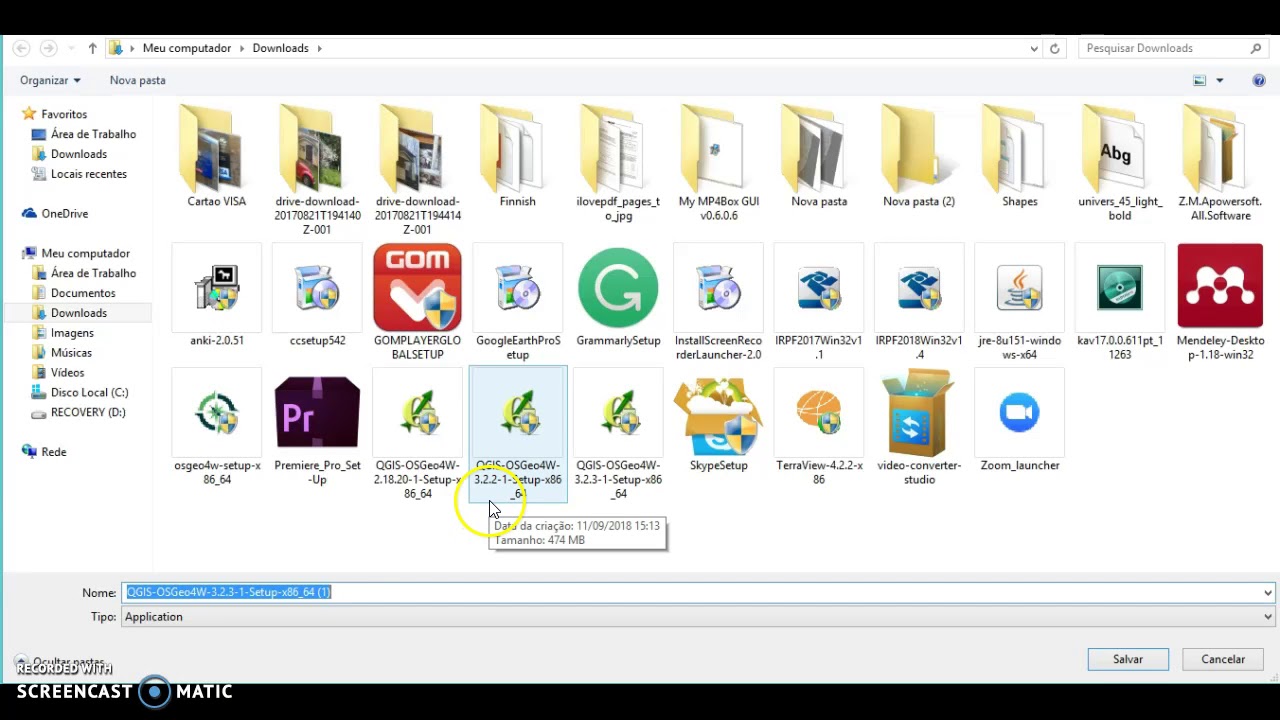The width and height of the screenshot is (1280, 720).
Task: Select the GoogleEarthProSetup file
Action: (517, 303)
